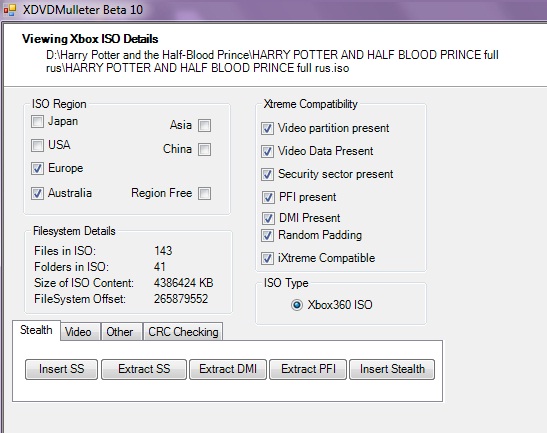Switch to the Video tab
The height and width of the screenshot is (433, 547).
[80, 331]
